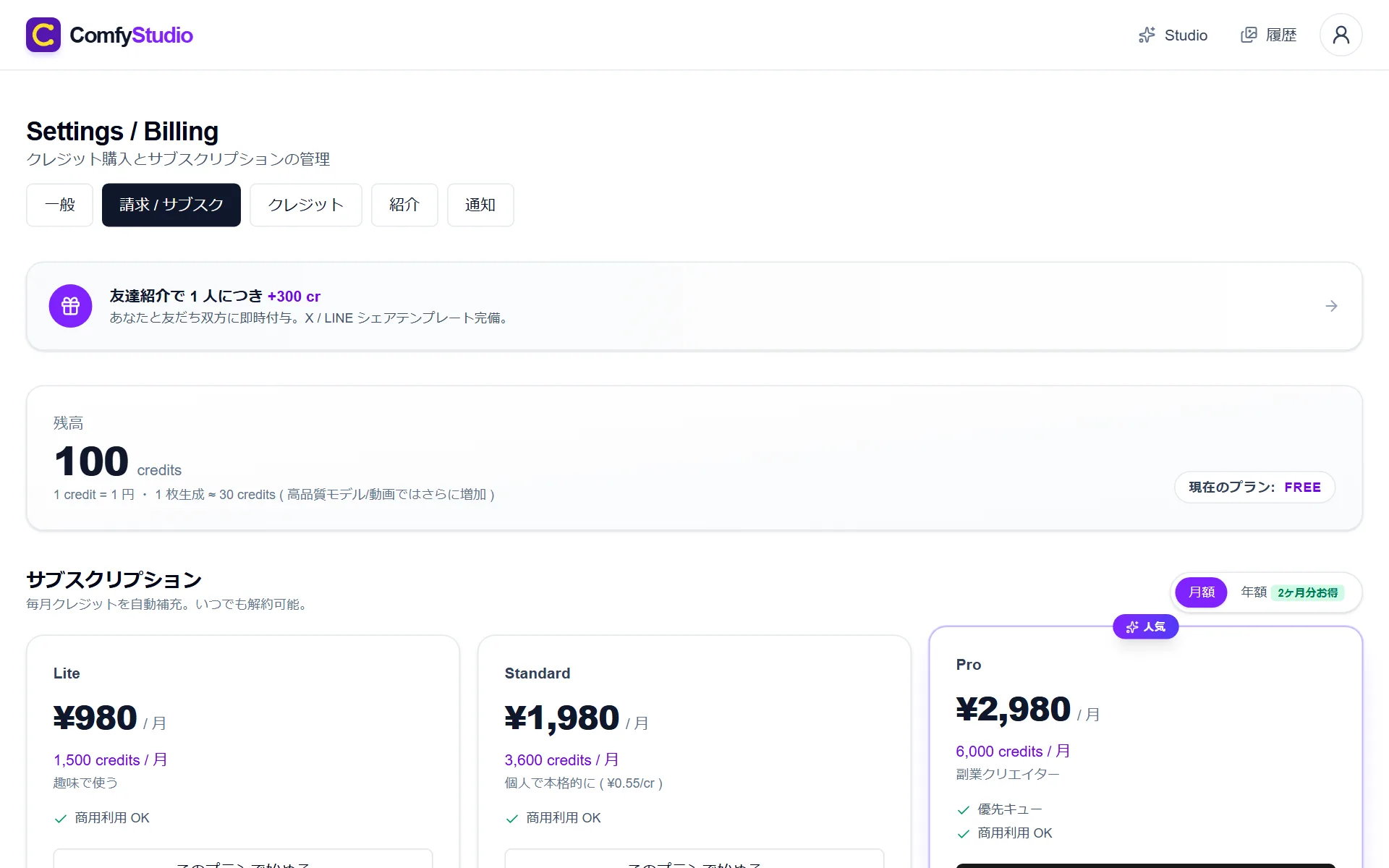Click the 現在のプラン: FREE badge
1389x868 pixels.
point(1254,488)
